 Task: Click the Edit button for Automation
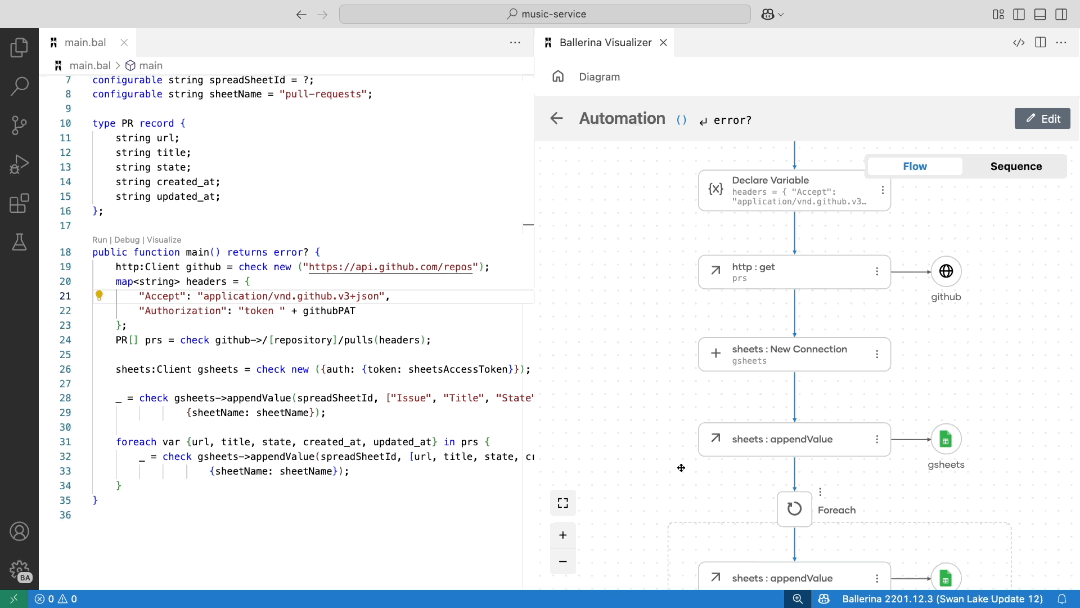click(x=1042, y=118)
